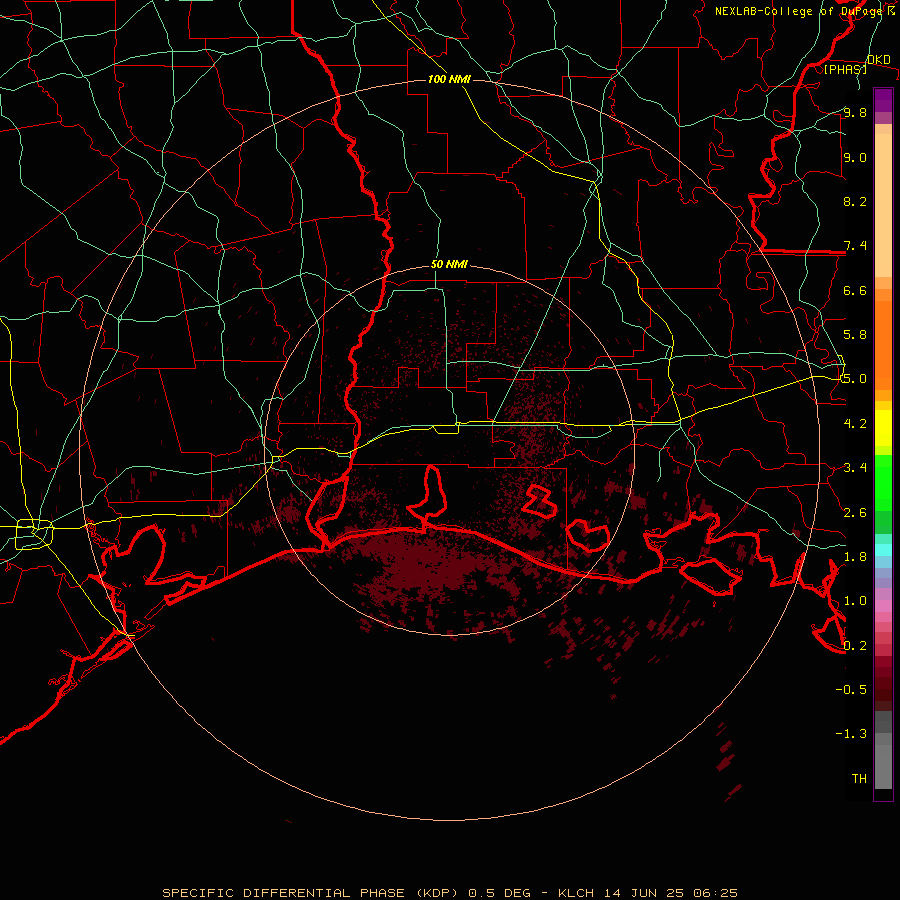Click the 4.2 value on the scale
This screenshot has width=900, height=900.
pos(855,424)
